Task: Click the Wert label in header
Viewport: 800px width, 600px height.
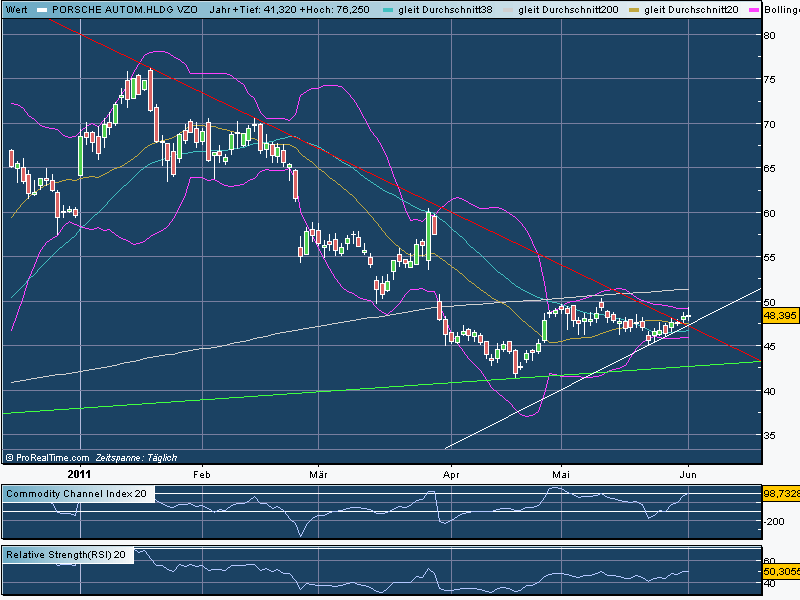Action: click(x=16, y=9)
